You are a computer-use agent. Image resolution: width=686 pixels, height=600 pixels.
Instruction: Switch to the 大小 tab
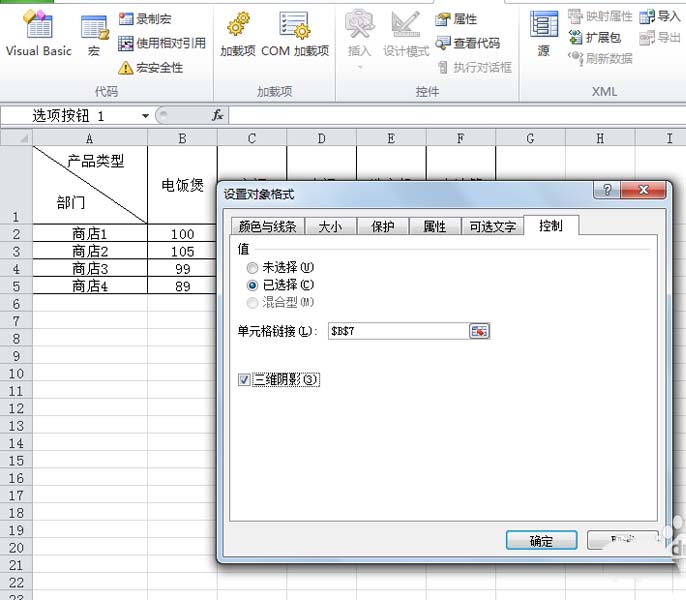point(330,226)
